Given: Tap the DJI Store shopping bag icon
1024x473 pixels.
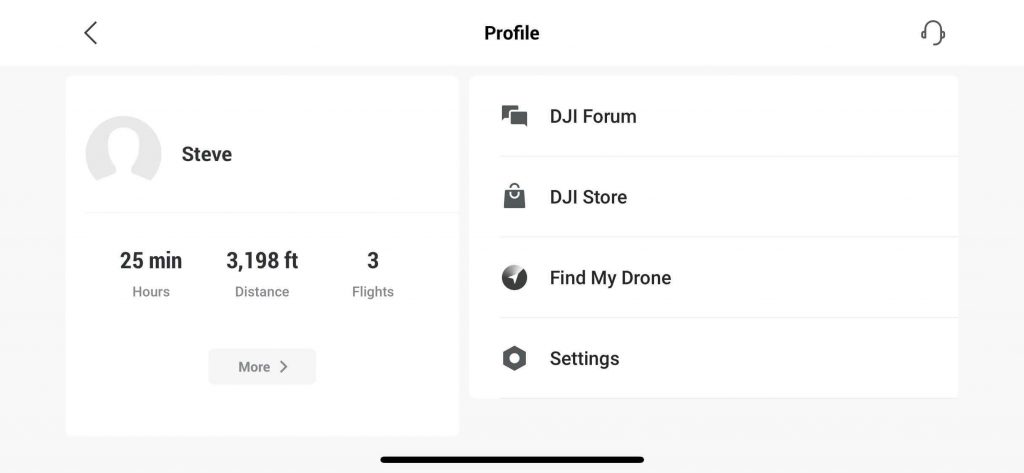Looking at the screenshot, I should (514, 197).
